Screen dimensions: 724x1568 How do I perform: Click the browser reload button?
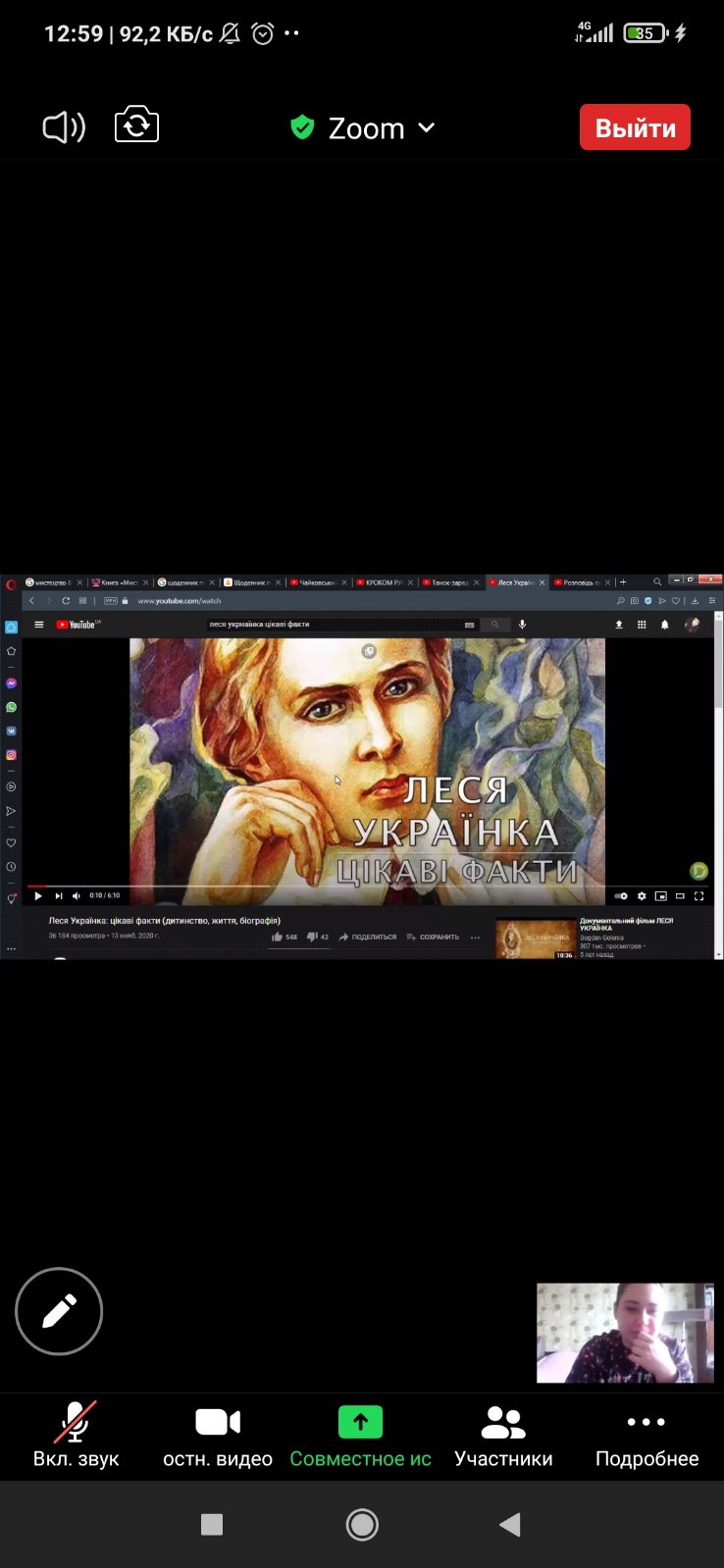(x=66, y=601)
